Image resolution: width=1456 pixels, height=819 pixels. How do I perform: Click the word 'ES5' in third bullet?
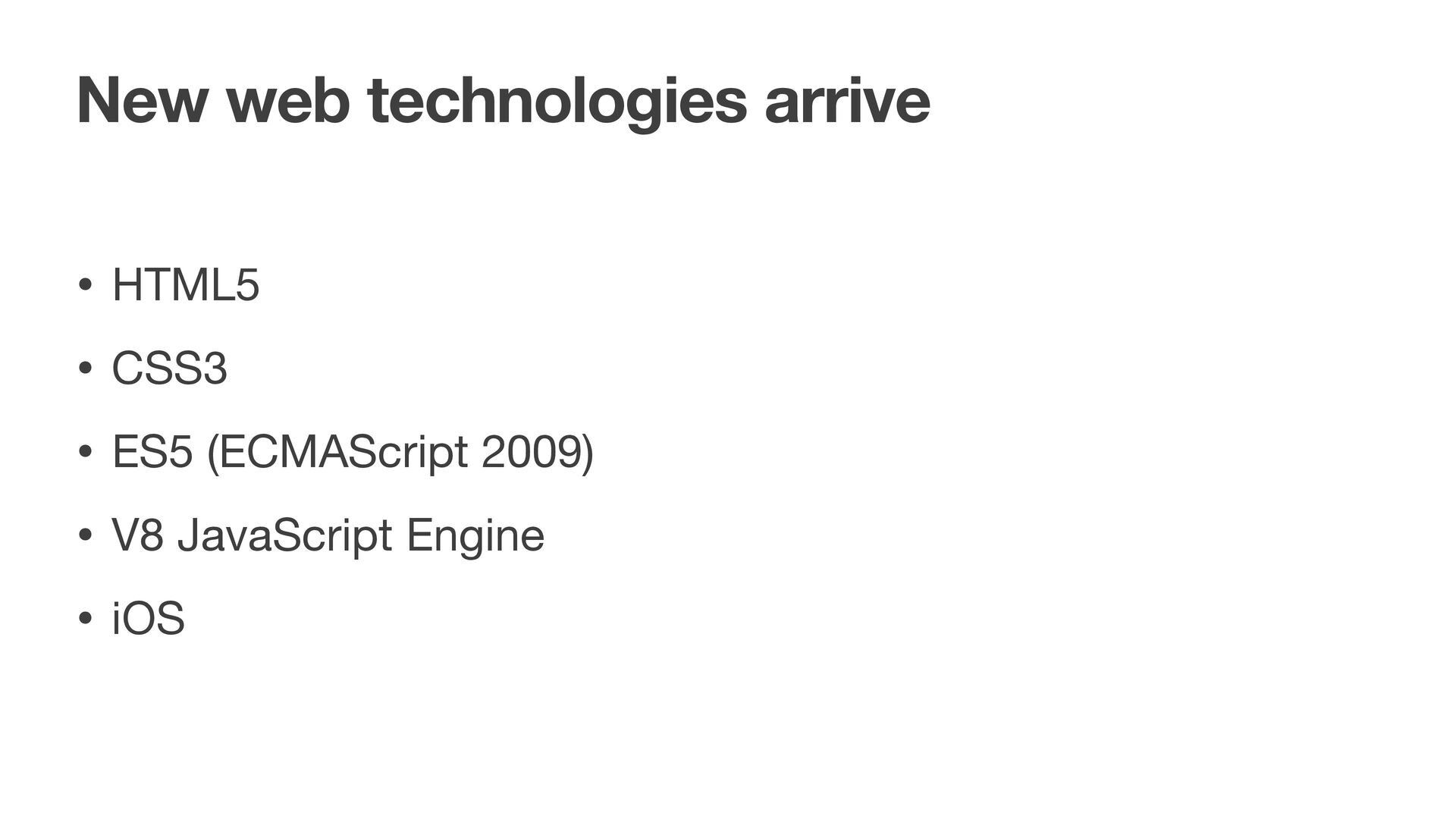[x=152, y=453]
